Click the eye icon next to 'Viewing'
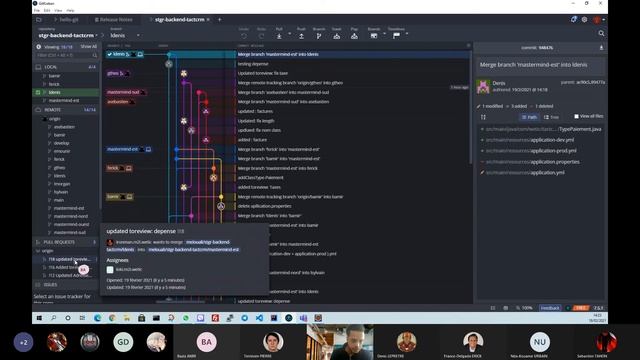Image resolution: width=640 pixels, height=360 pixels. pyautogui.click(x=38, y=47)
